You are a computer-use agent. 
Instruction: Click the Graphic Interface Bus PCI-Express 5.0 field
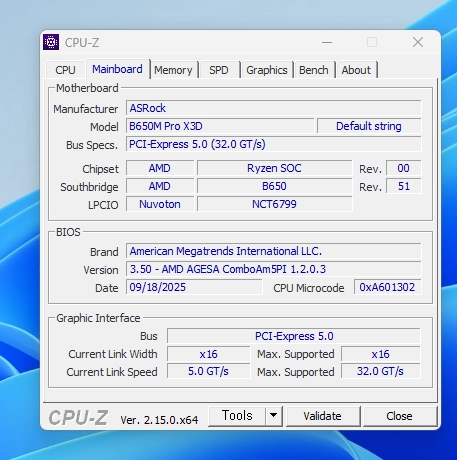(x=294, y=336)
